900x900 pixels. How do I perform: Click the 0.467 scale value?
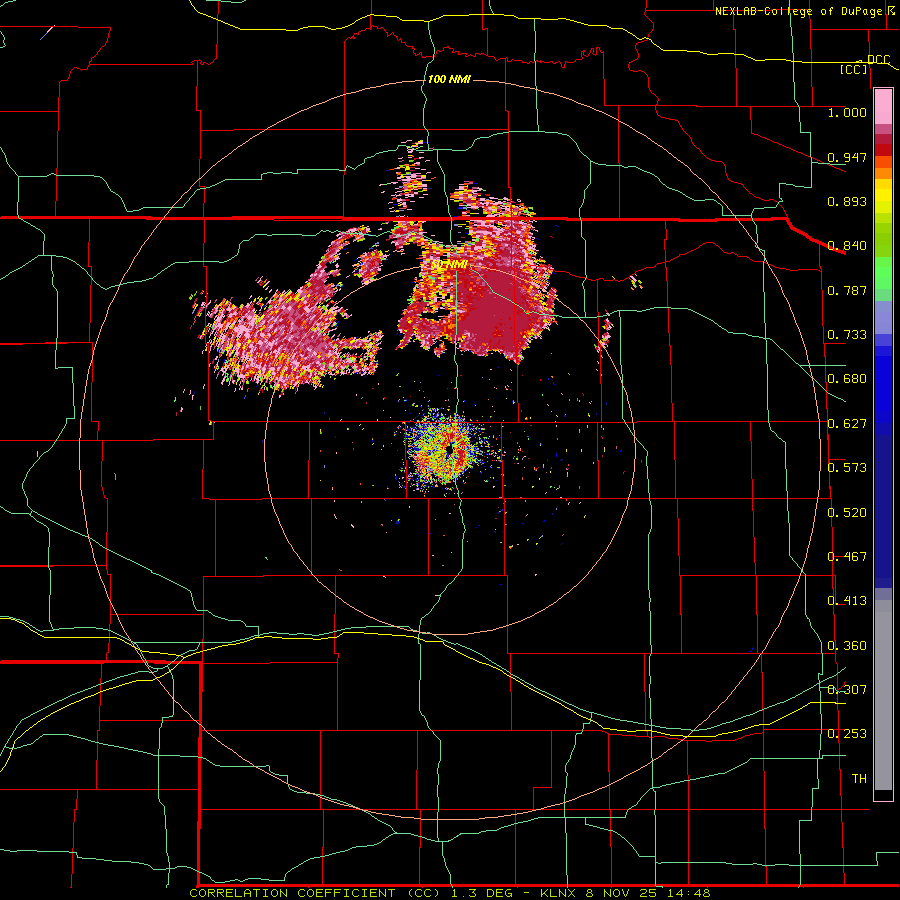tap(847, 557)
